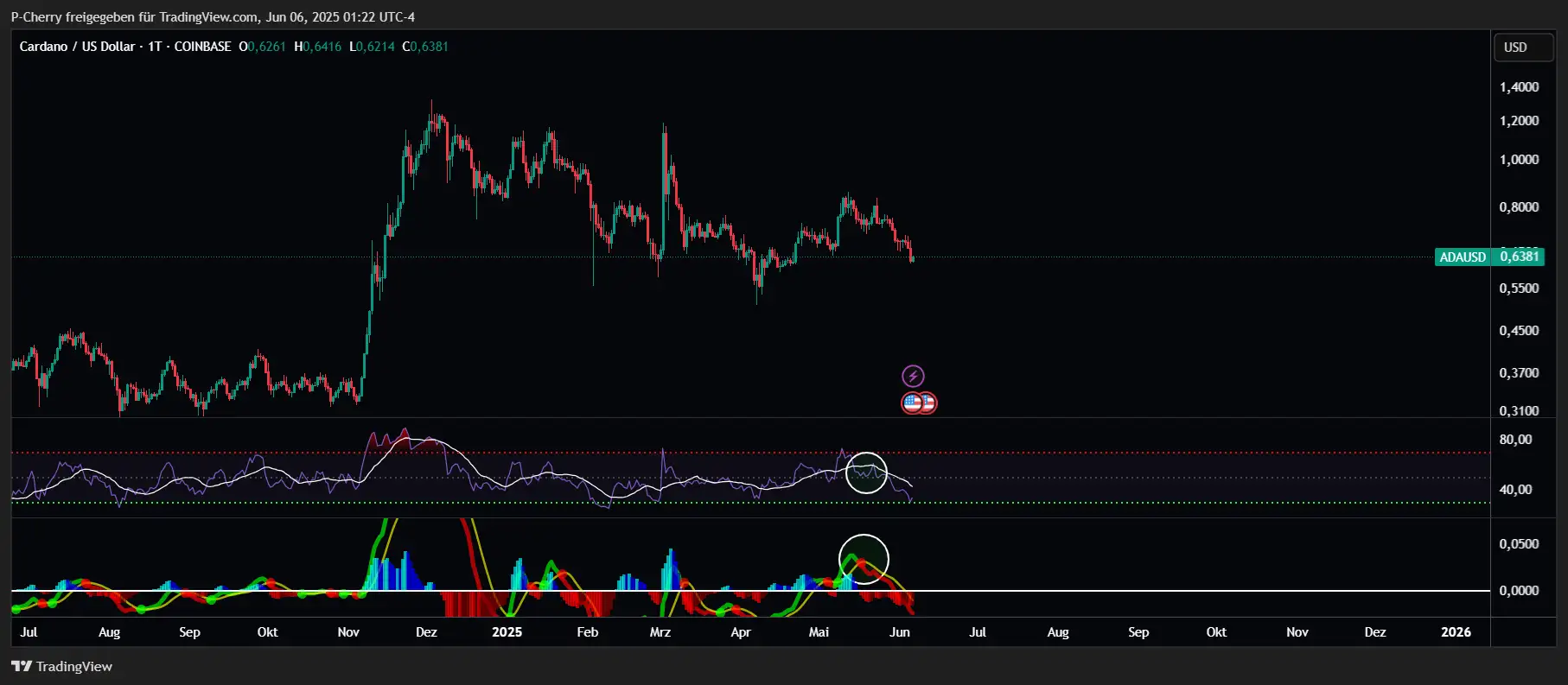Click the 0,3100 price axis label
The image size is (1568, 685).
[x=1519, y=411]
